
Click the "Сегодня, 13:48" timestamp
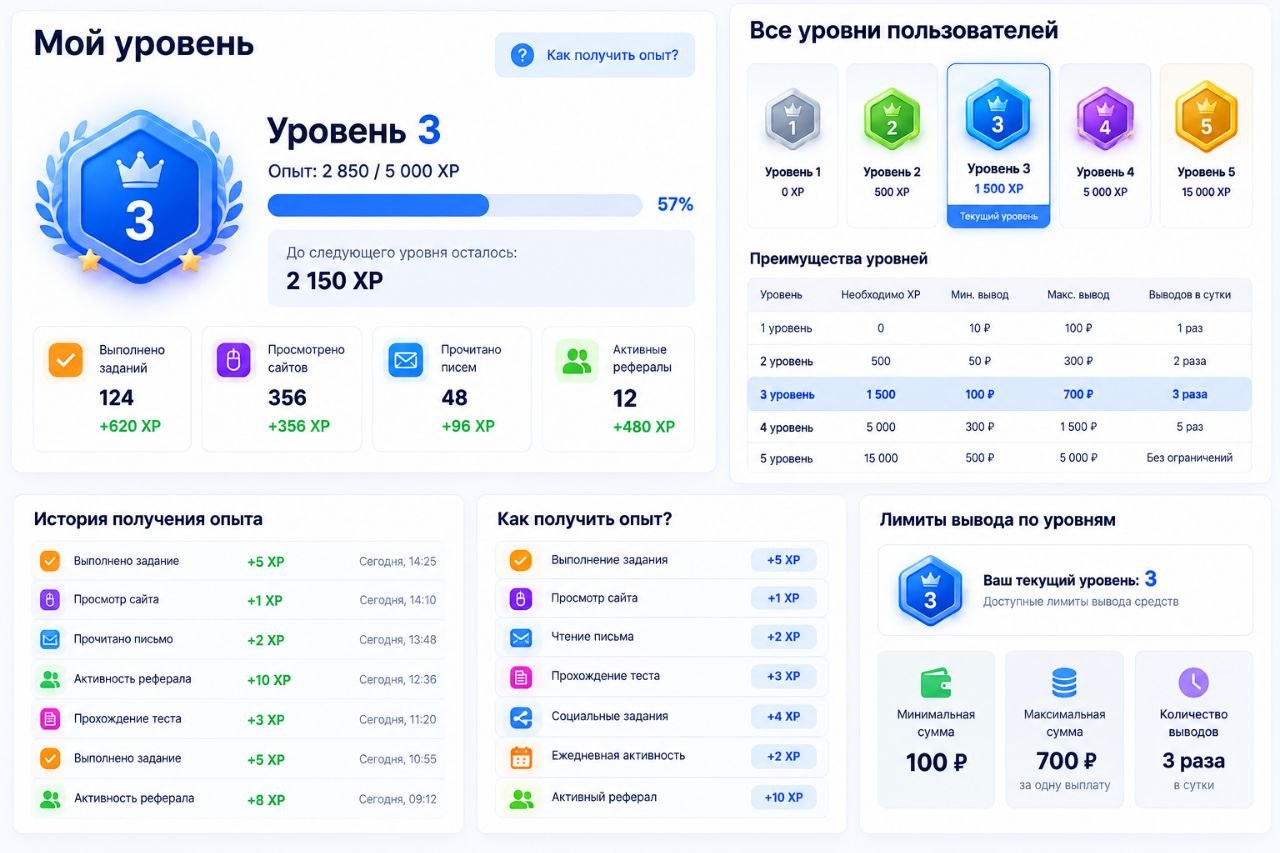(x=398, y=640)
